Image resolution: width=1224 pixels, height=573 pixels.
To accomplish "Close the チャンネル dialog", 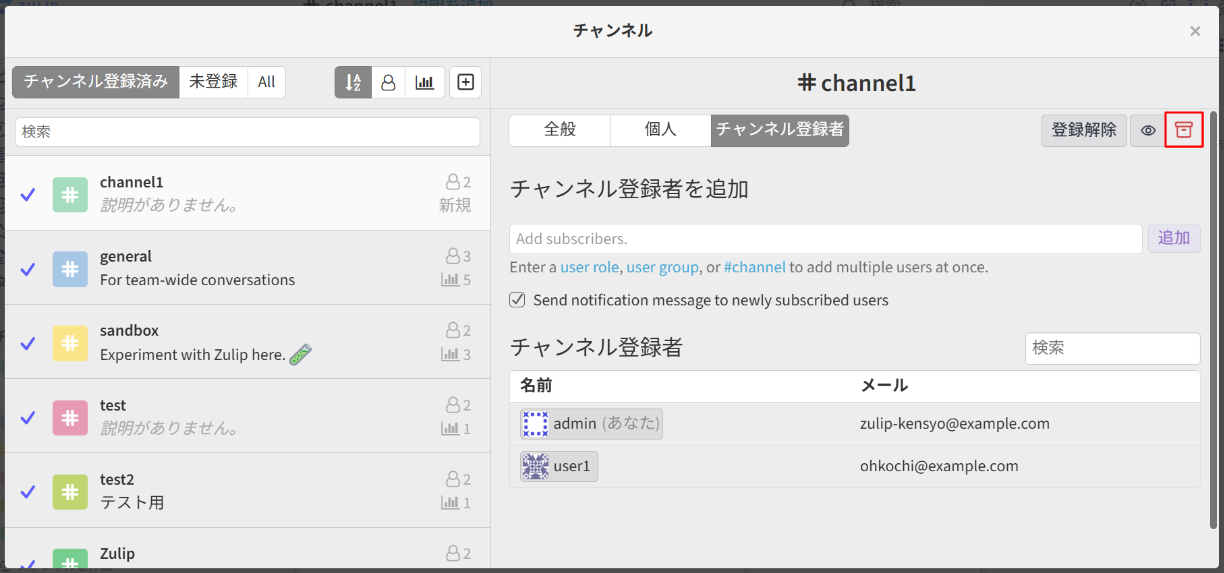I will 1195,31.
